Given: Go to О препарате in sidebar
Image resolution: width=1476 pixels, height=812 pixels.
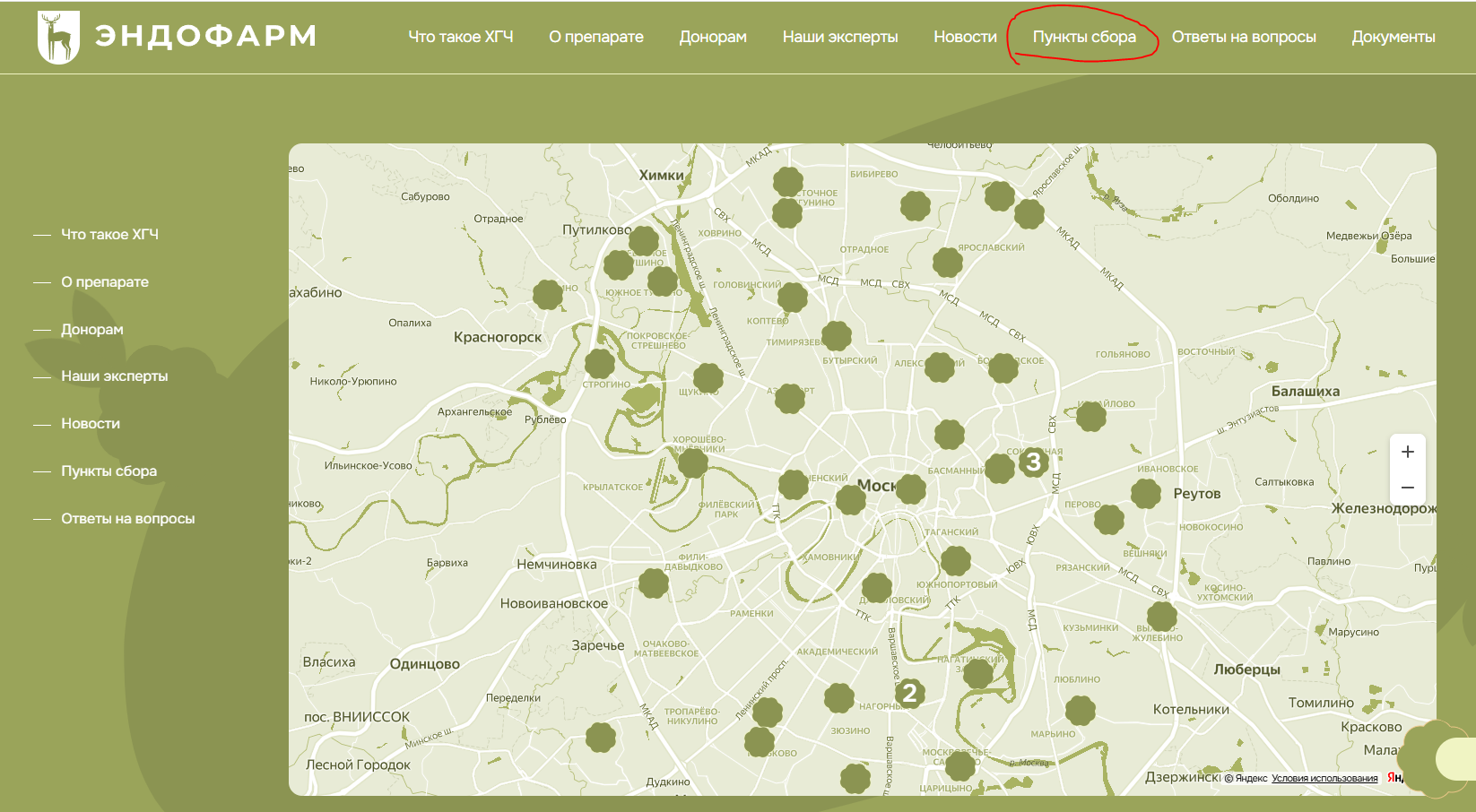Looking at the screenshot, I should click(105, 282).
